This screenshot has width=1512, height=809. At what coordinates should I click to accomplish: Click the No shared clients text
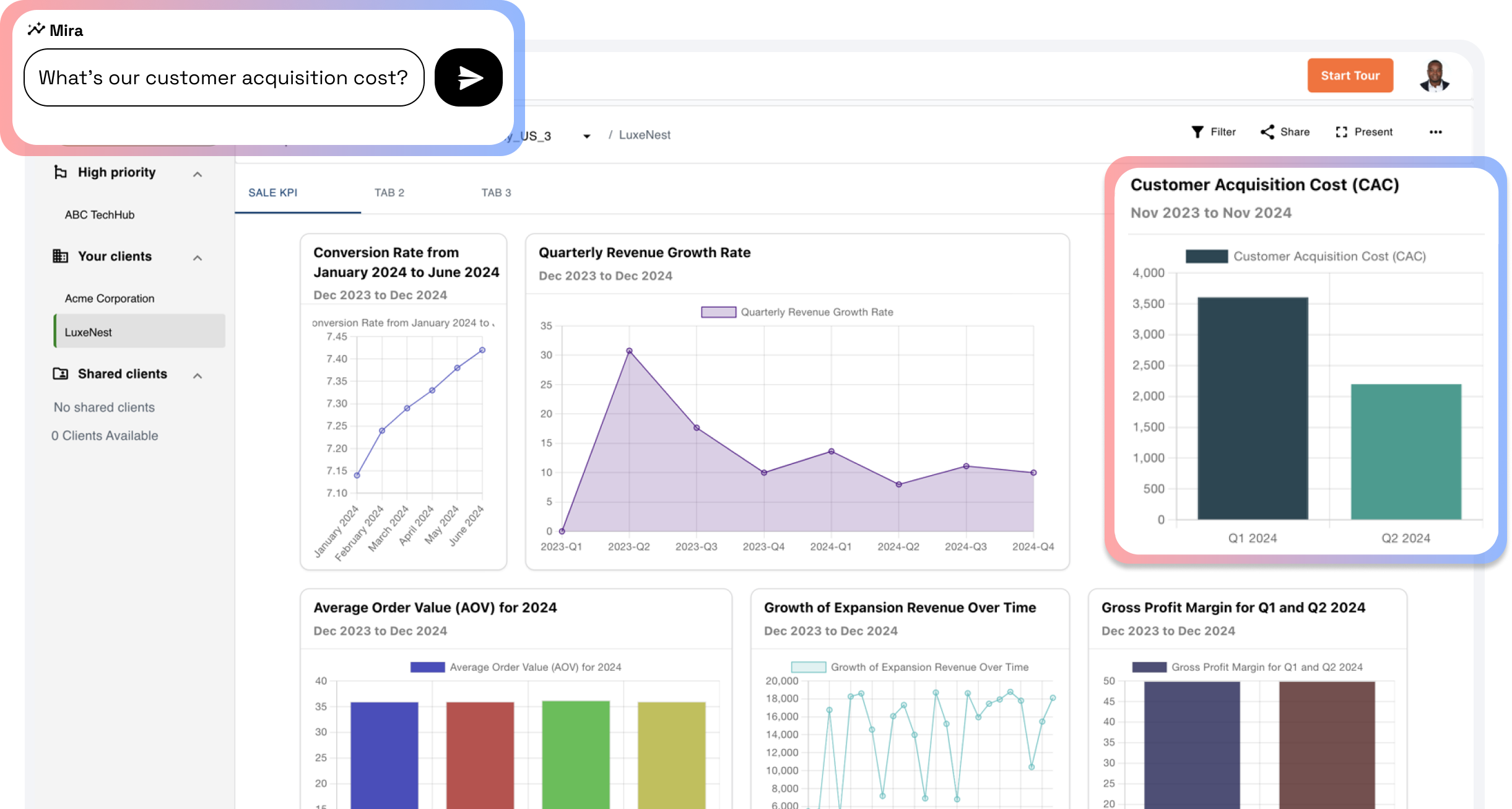point(104,407)
